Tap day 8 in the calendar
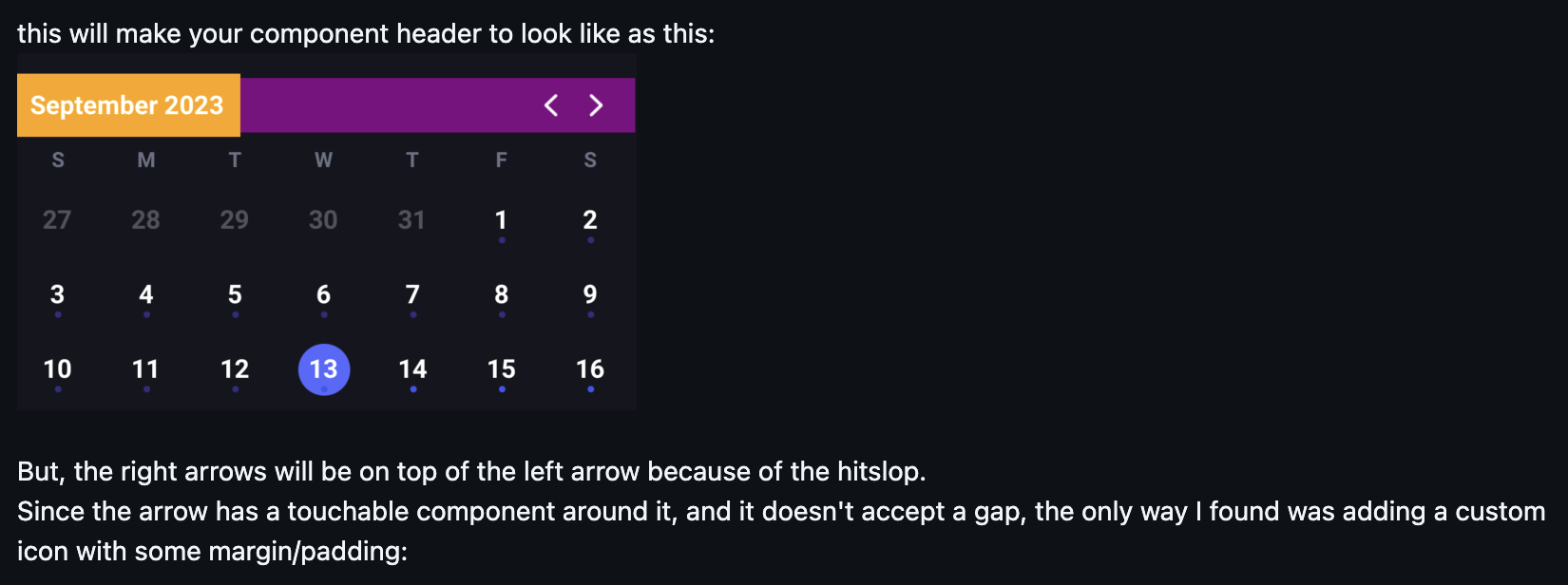Viewport: 1568px width, 585px height. click(501, 294)
